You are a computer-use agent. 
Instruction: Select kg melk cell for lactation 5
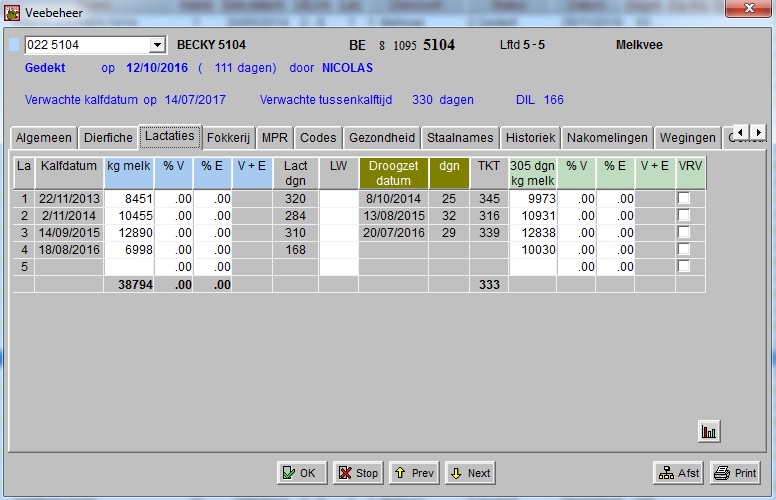pyautogui.click(x=128, y=267)
